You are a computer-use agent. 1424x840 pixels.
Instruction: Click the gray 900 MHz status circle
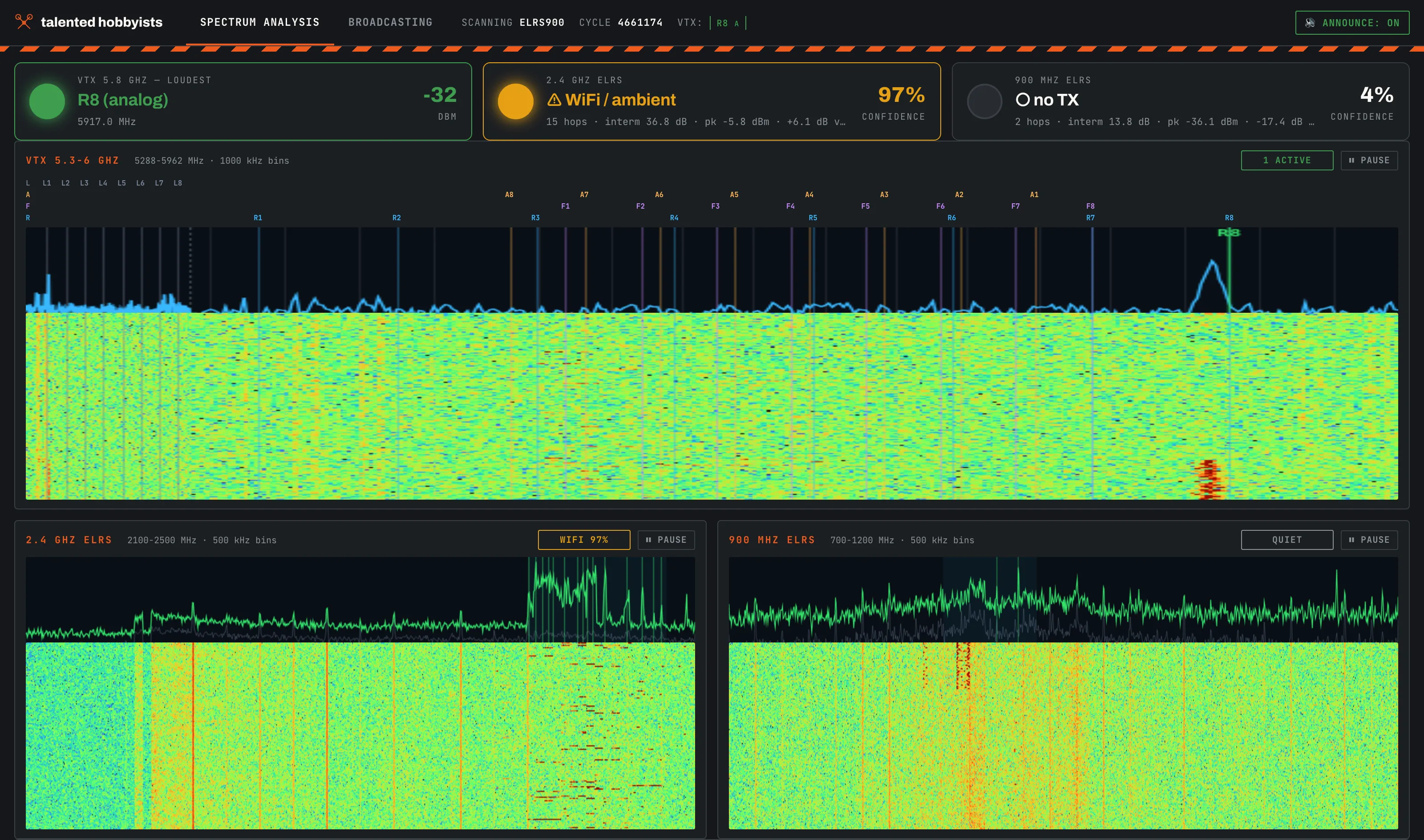point(984,101)
